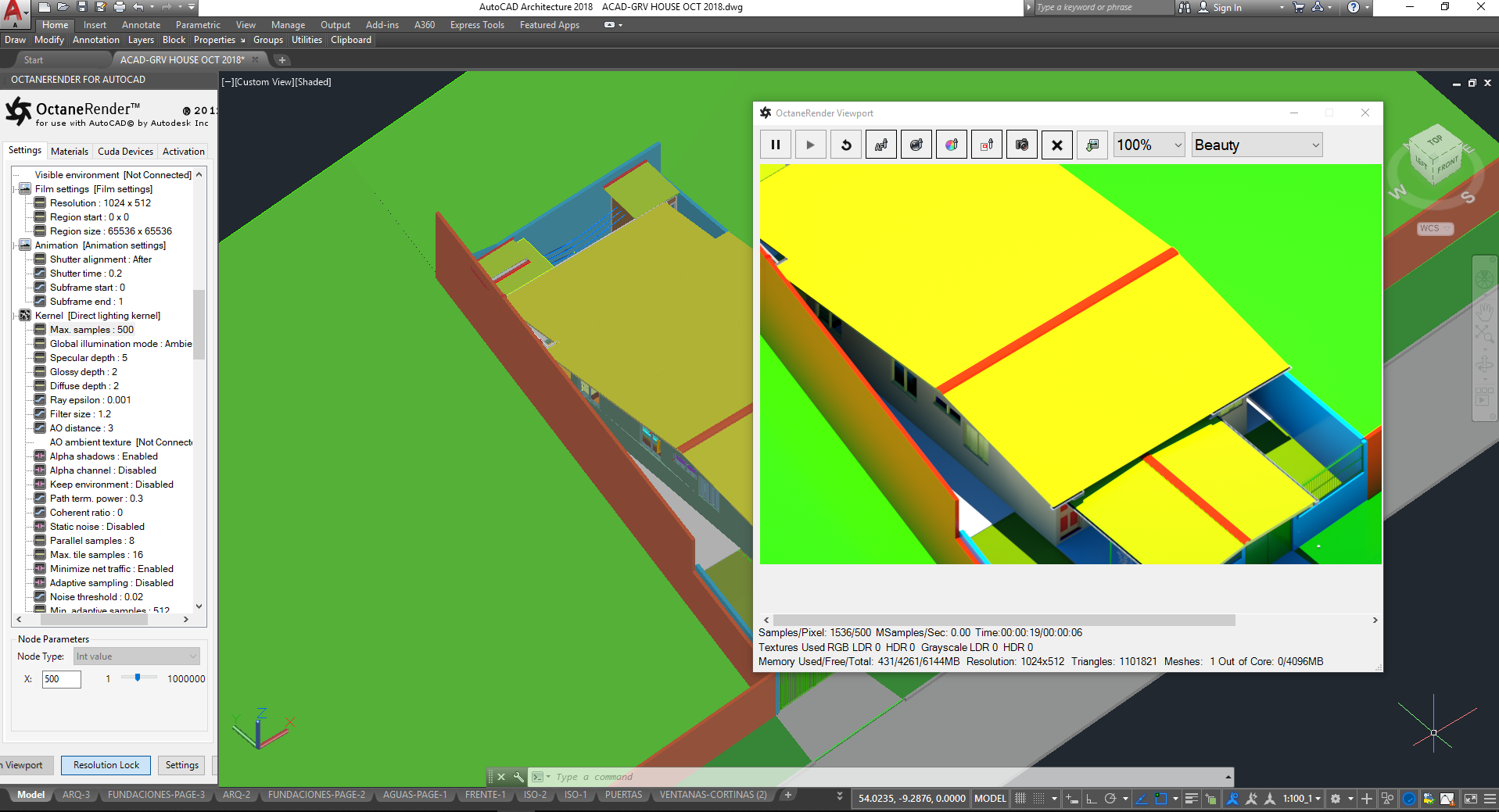The height and width of the screenshot is (812, 1499).
Task: Open the Beauty render pass dropdown
Action: click(1257, 145)
